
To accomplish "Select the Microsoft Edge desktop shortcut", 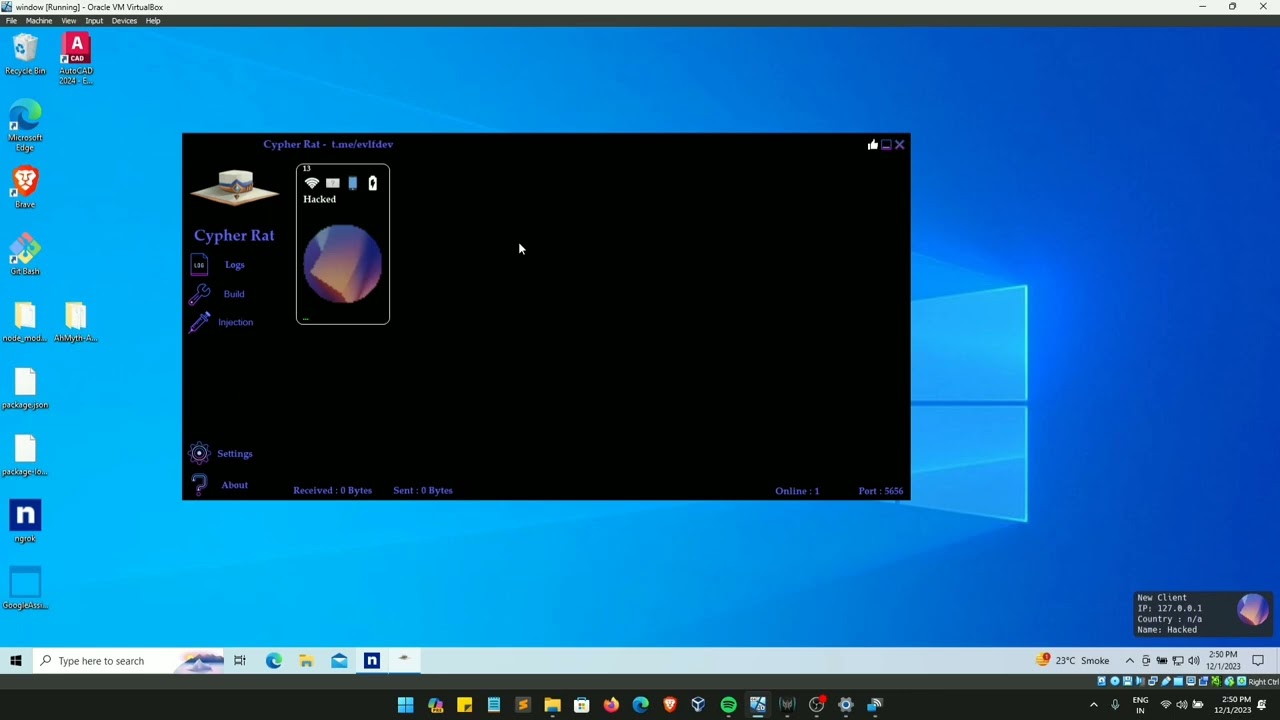I will tap(25, 126).
